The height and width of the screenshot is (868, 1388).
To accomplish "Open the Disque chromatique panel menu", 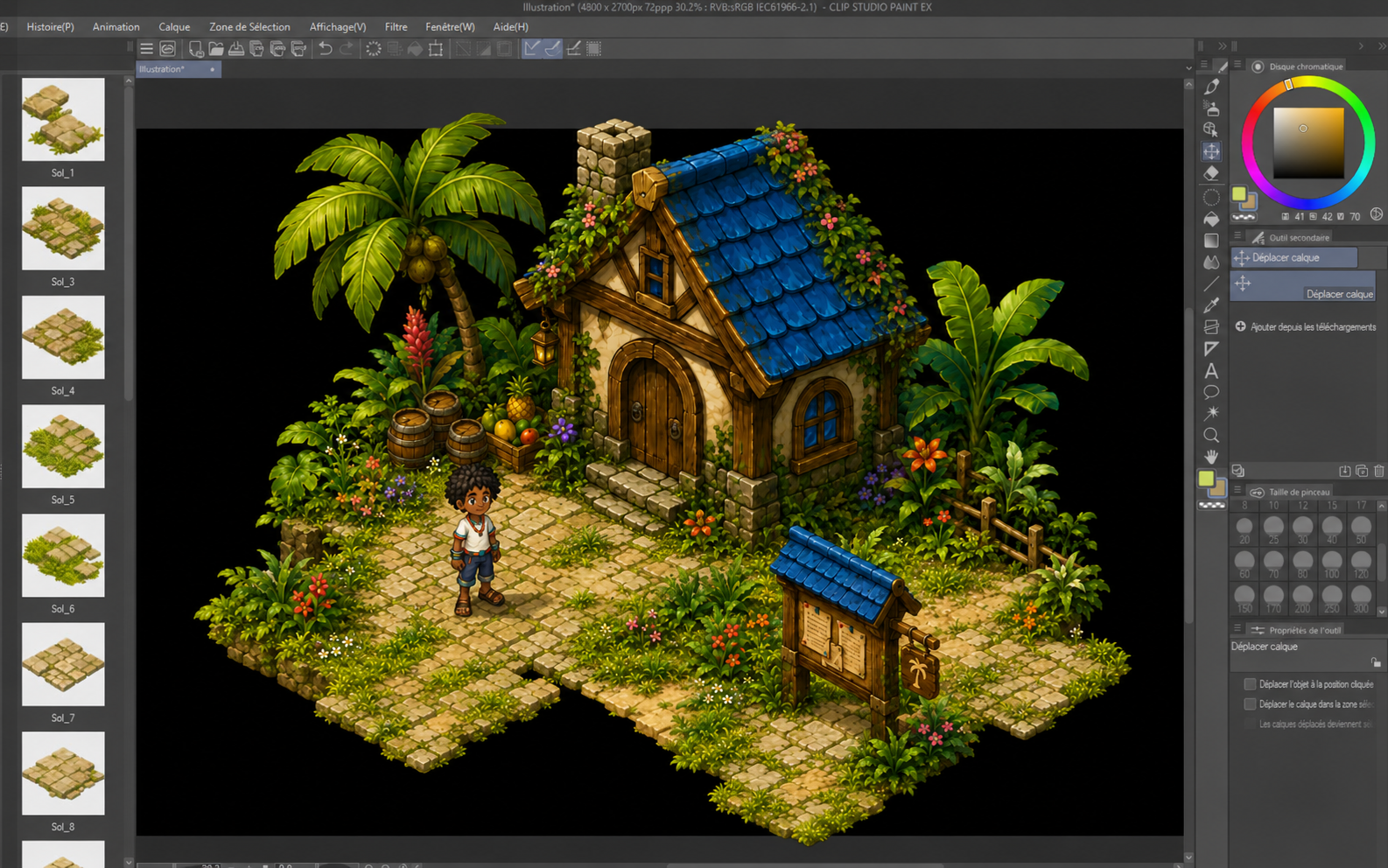I will 1237,66.
